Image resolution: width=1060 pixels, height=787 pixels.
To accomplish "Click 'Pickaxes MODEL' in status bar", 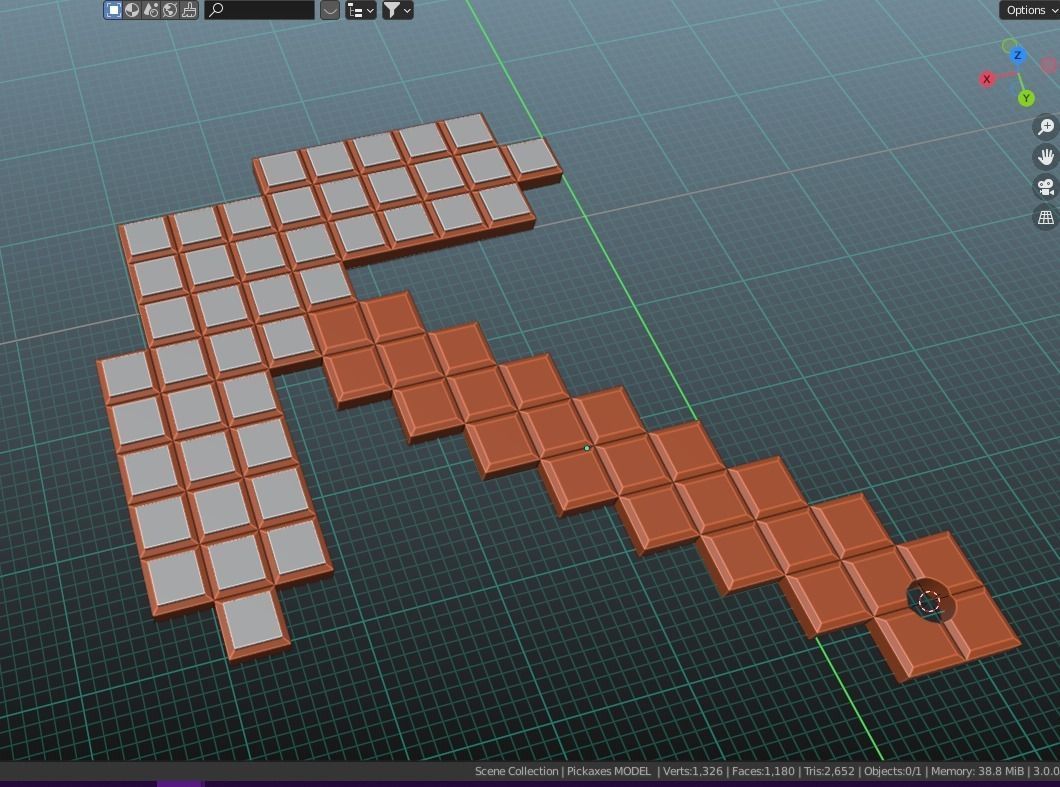I will point(608,771).
